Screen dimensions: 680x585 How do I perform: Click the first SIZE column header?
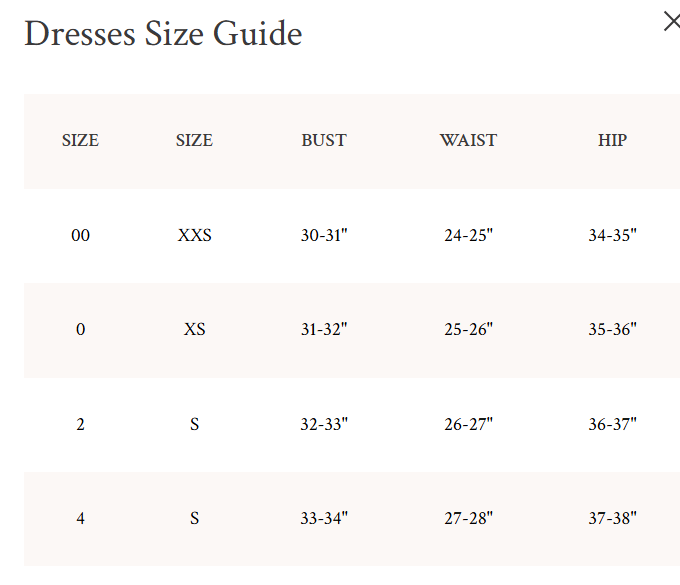[80, 141]
